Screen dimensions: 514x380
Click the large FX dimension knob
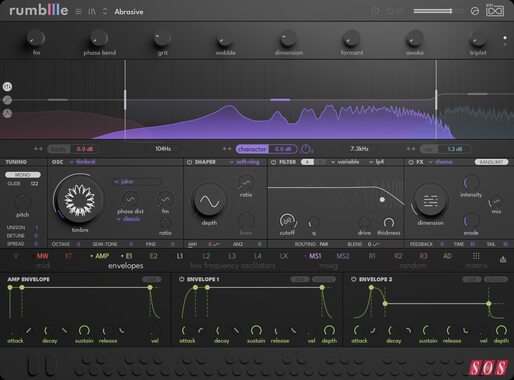[430, 201]
